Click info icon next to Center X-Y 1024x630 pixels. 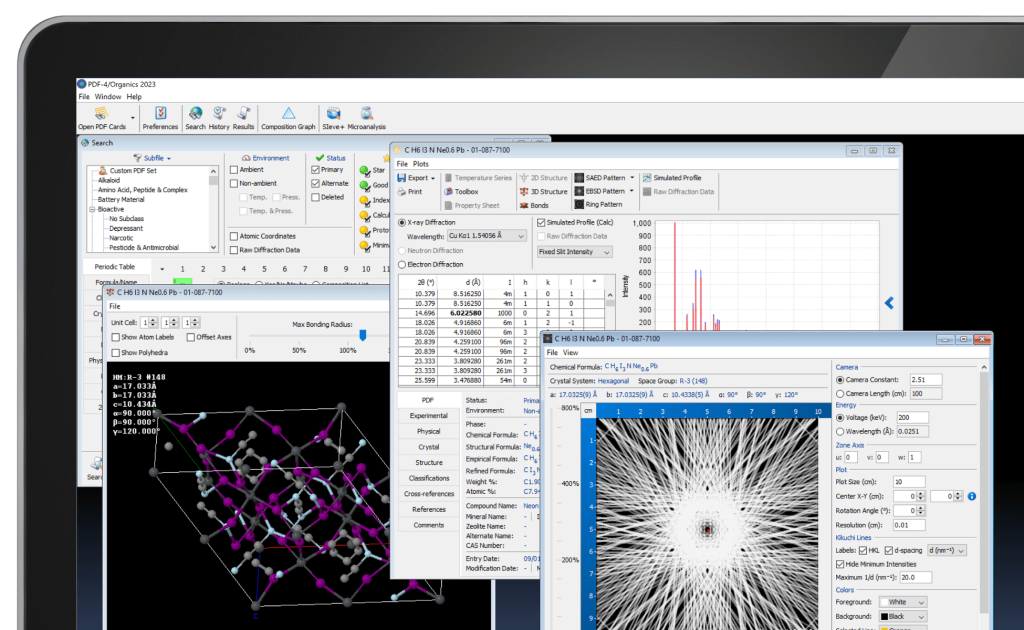pyautogui.click(x=972, y=496)
